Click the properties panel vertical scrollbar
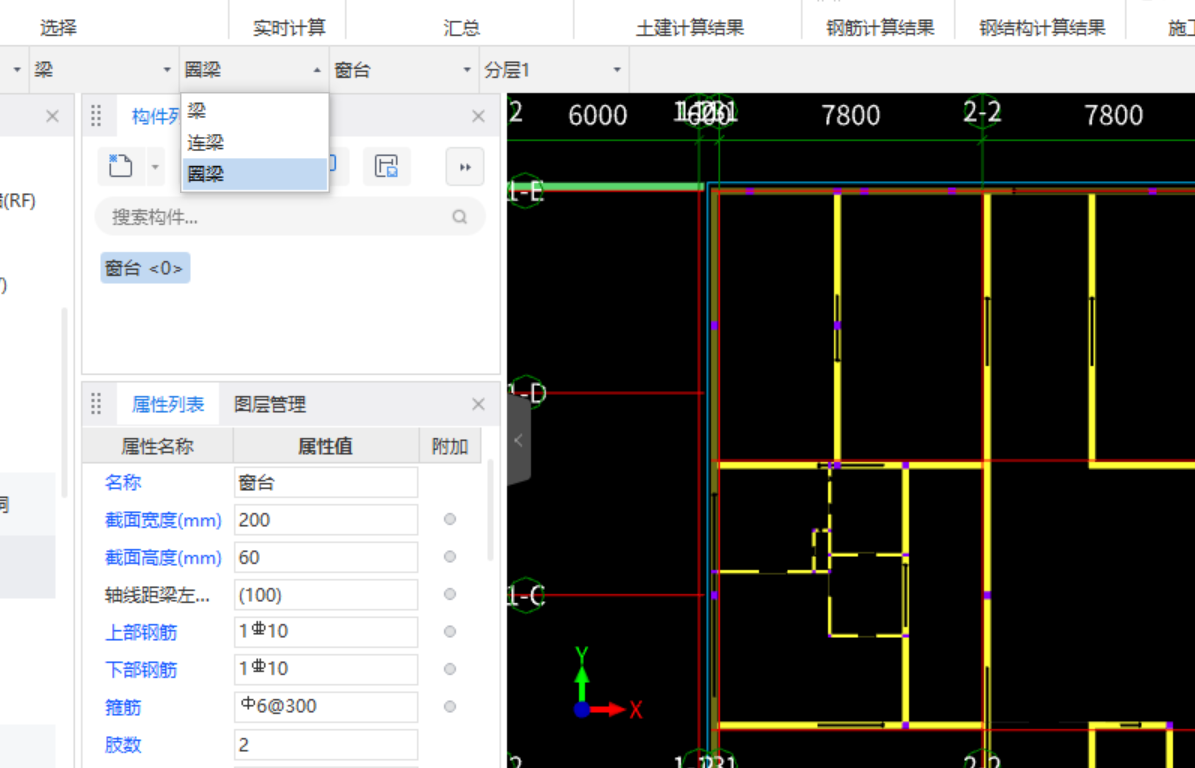Image resolution: width=1195 pixels, height=768 pixels. [x=491, y=510]
